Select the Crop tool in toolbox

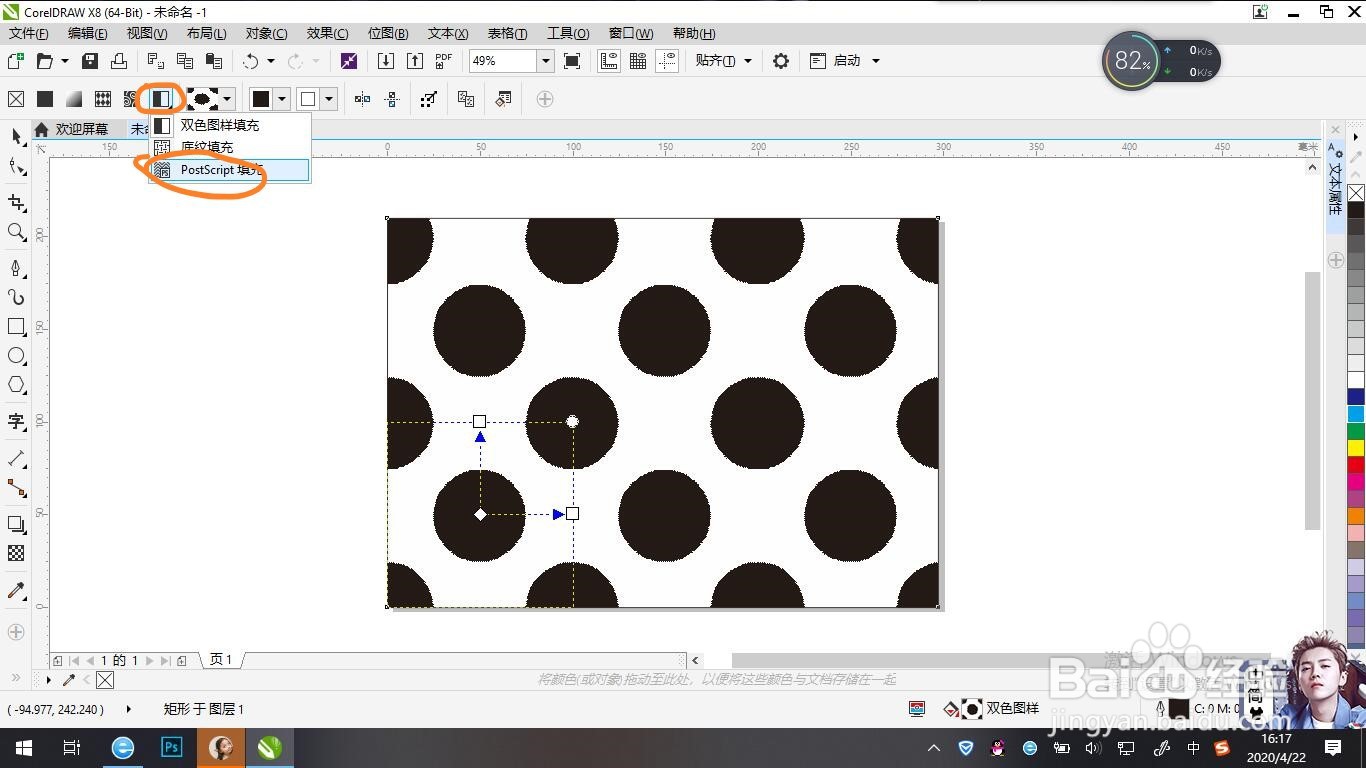[x=16, y=203]
